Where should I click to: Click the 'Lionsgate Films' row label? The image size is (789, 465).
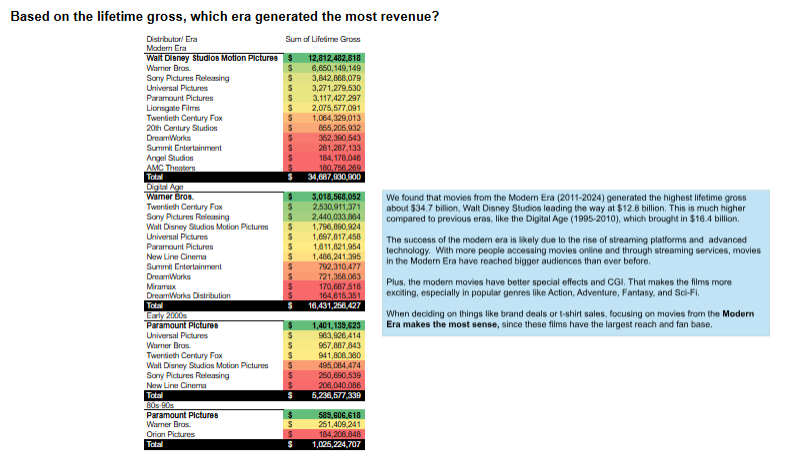(173, 108)
